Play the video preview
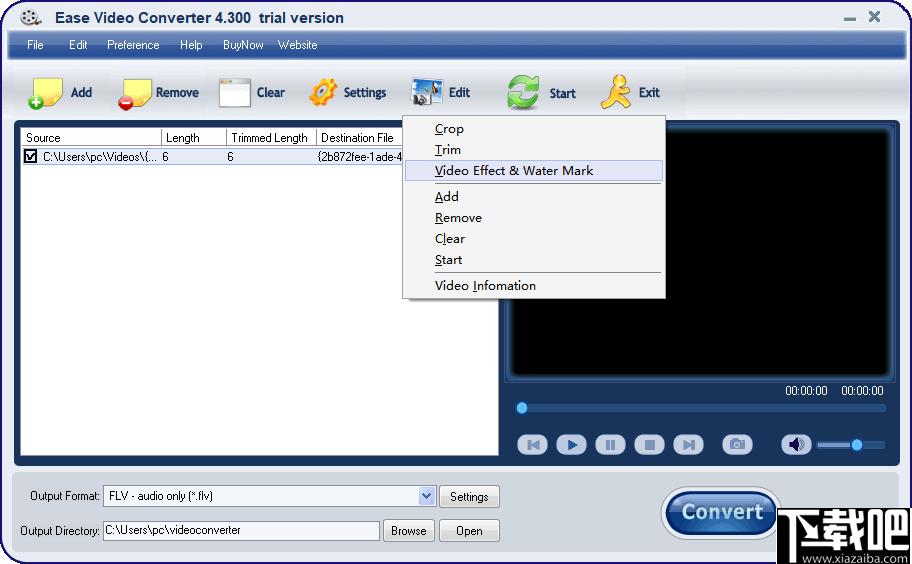This screenshot has width=912, height=564. coord(571,445)
